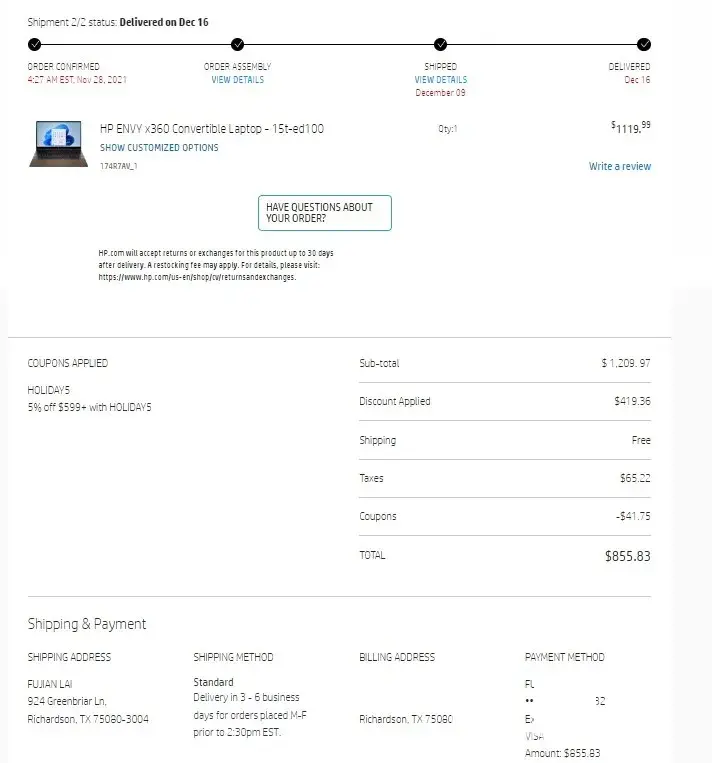Click the HOLIDAY5 coupon code
The width and height of the screenshot is (712, 763).
(x=48, y=390)
